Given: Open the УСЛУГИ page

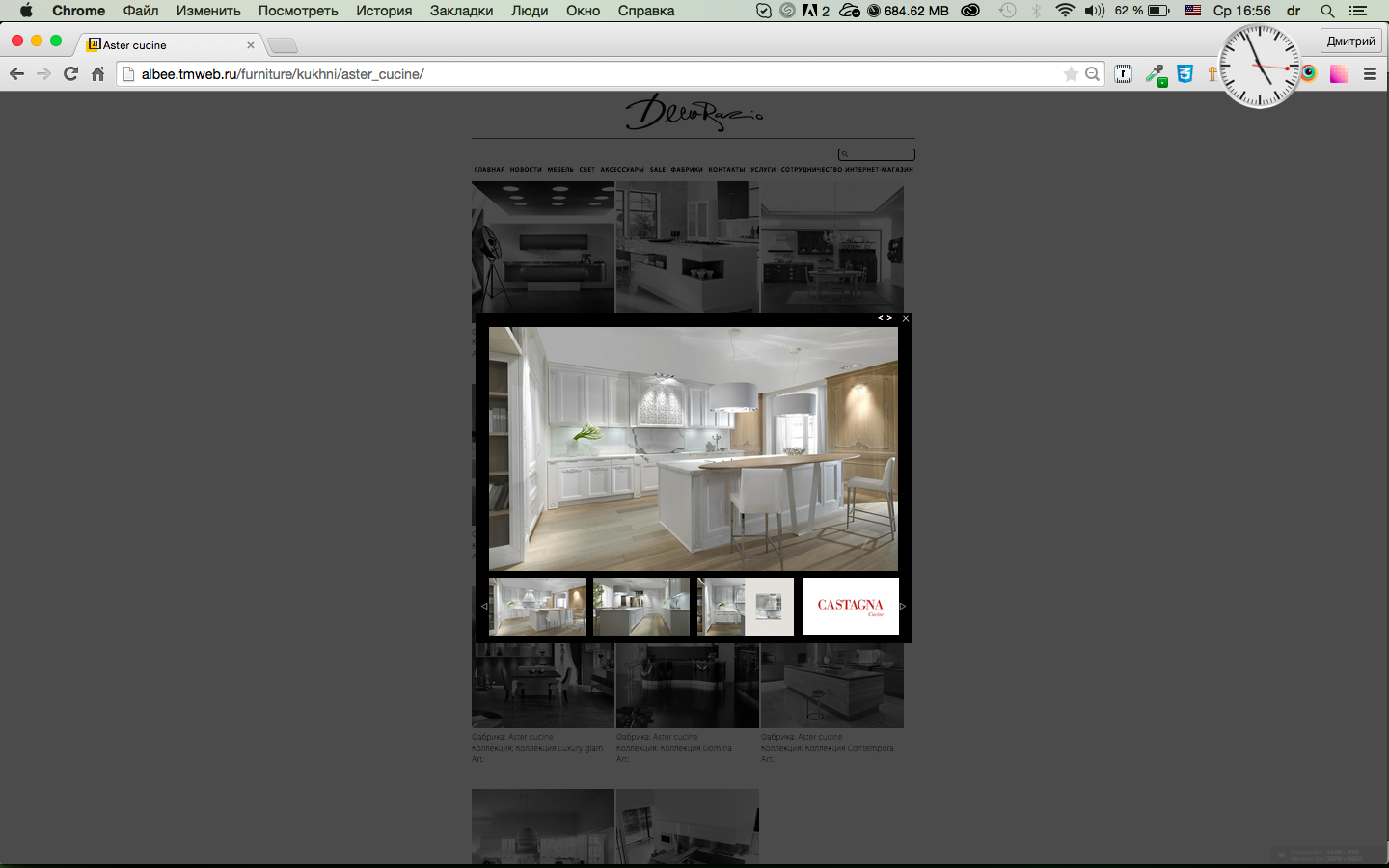Looking at the screenshot, I should (x=763, y=170).
